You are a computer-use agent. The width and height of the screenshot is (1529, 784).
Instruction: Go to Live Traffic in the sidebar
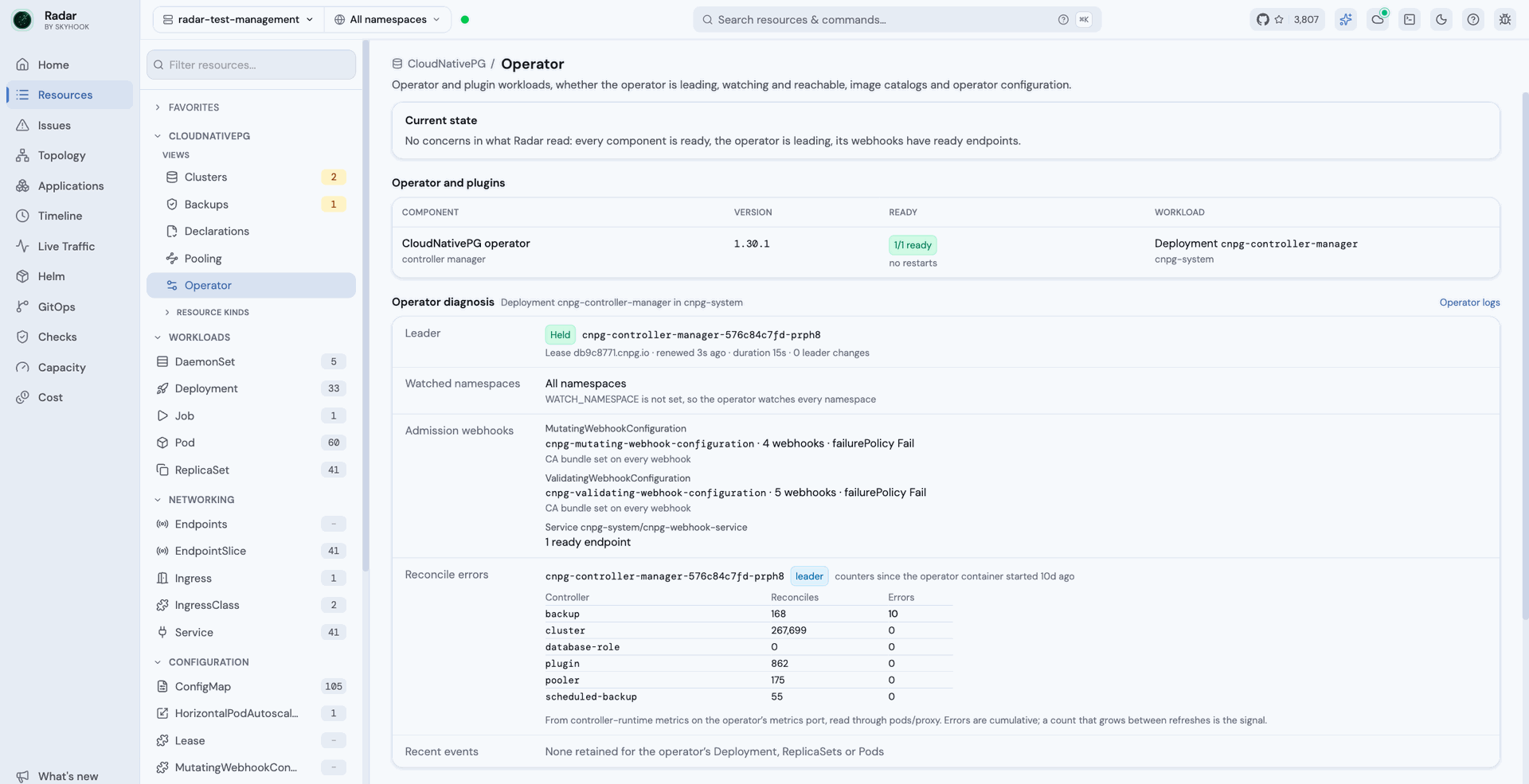click(x=69, y=246)
